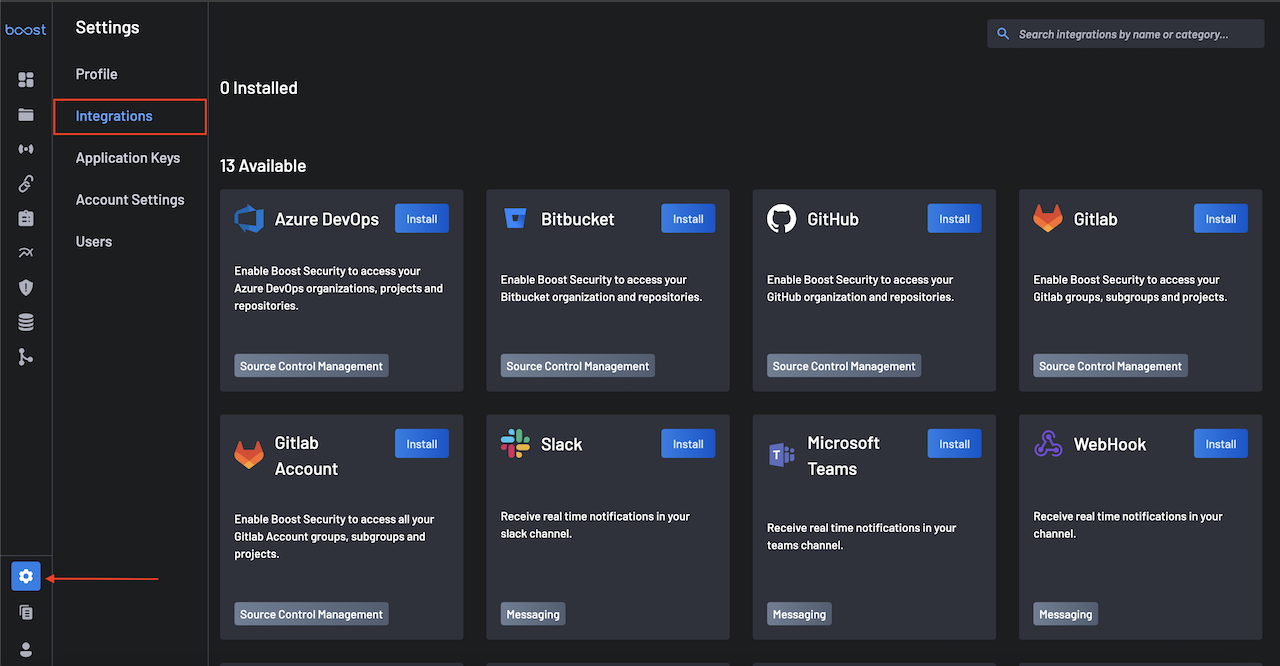Click Source Control Management tag on Bitbucket
Screen dimensions: 1280x666
point(578,366)
